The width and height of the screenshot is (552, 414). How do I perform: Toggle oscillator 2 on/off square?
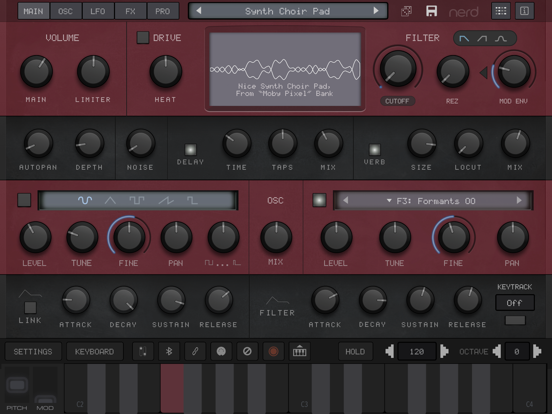click(x=319, y=200)
